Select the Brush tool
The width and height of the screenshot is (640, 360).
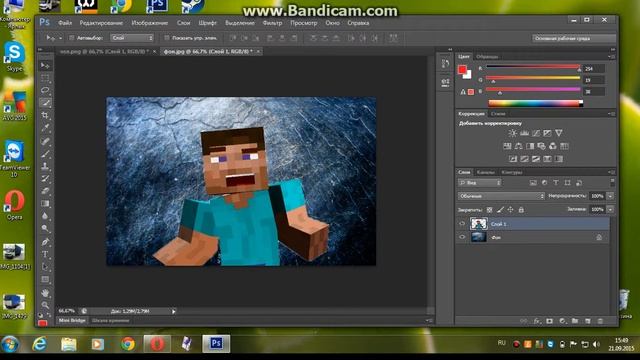click(45, 153)
